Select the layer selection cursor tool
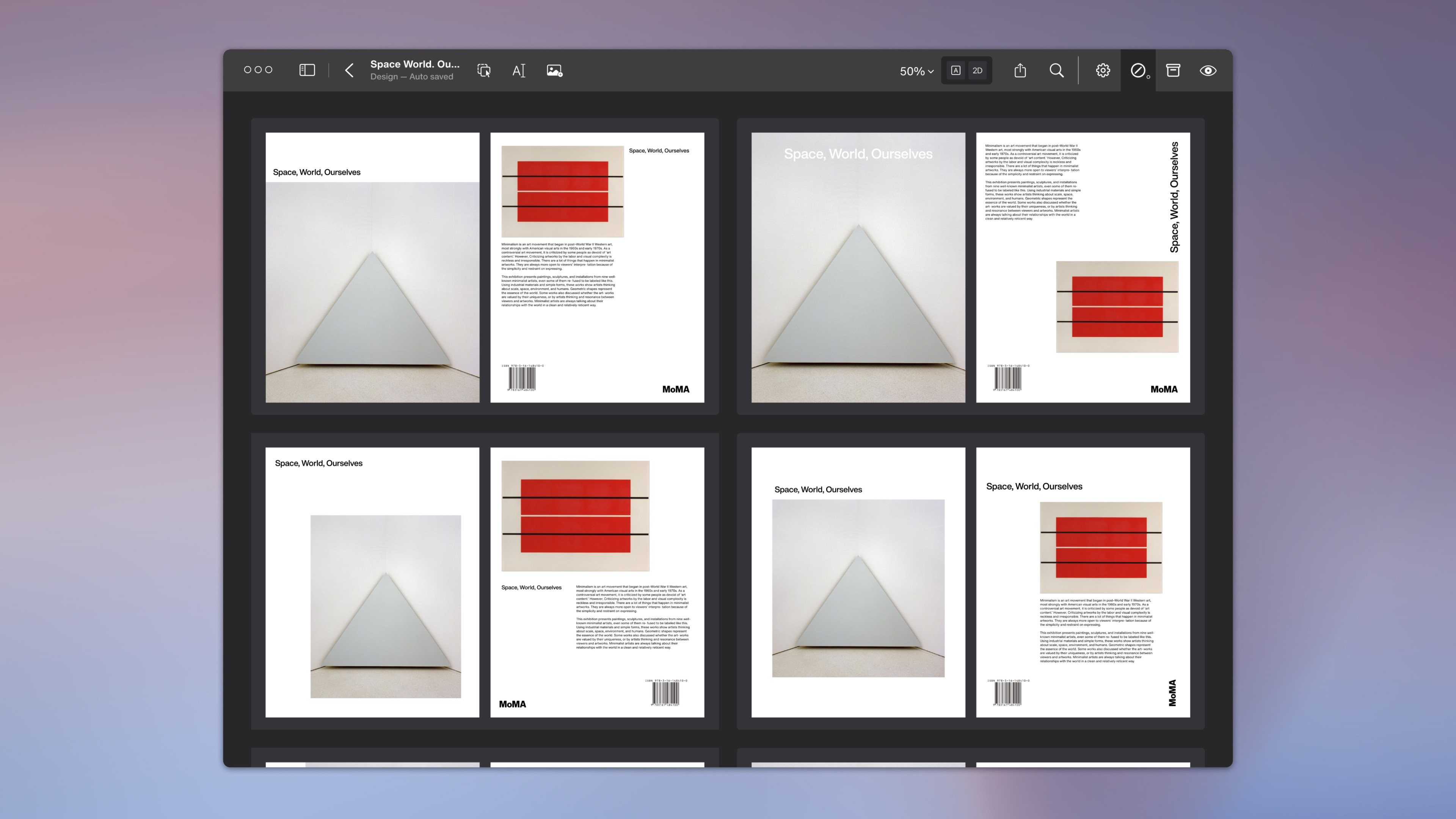 point(484,70)
